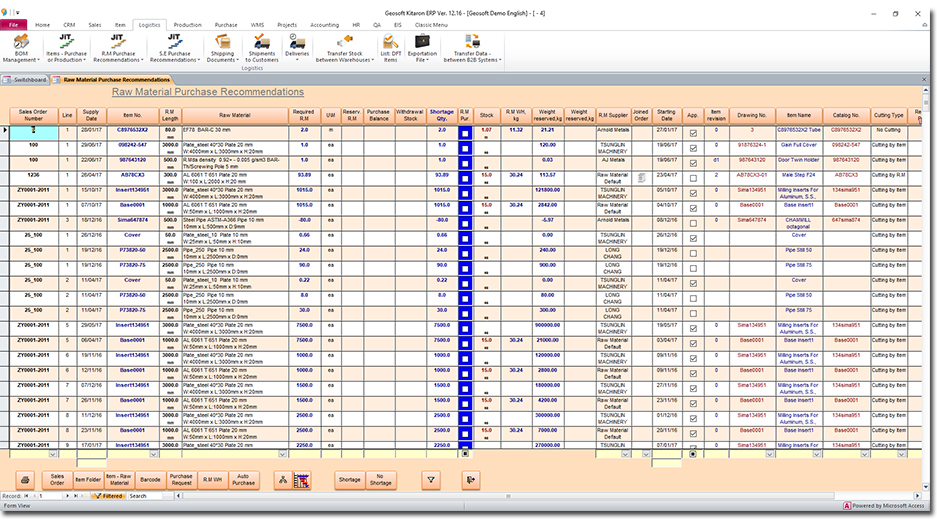The height and width of the screenshot is (521, 937).
Task: Switch to Production ribbon tab
Action: [x=188, y=25]
